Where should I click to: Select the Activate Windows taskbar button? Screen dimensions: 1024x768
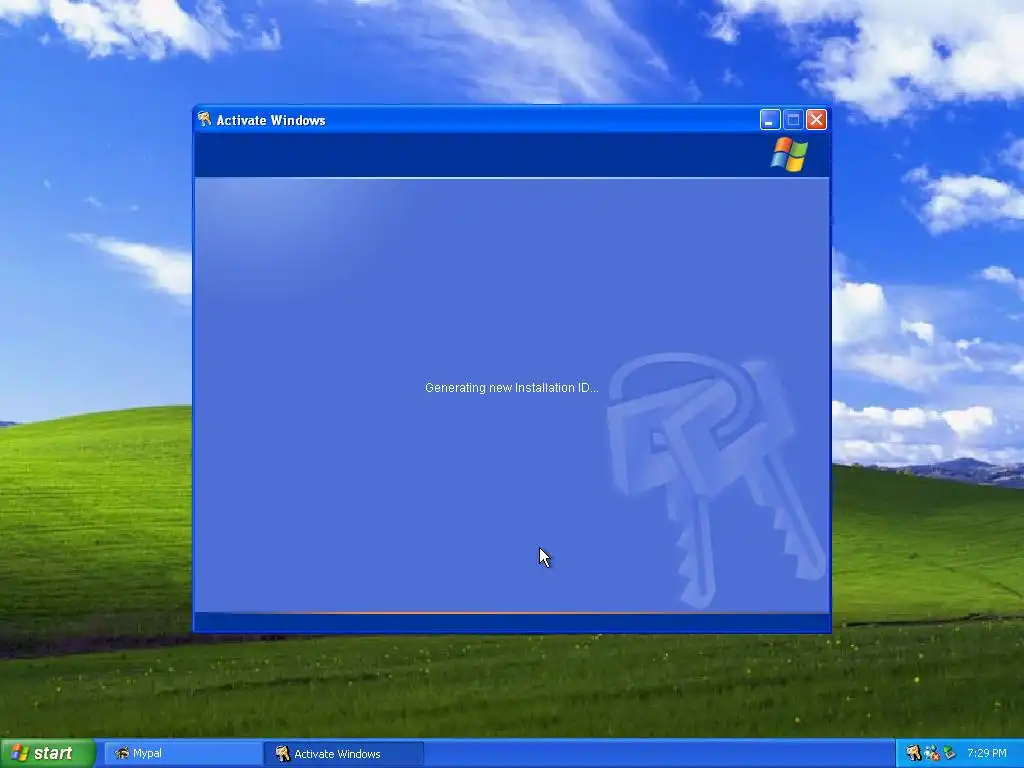pos(344,753)
